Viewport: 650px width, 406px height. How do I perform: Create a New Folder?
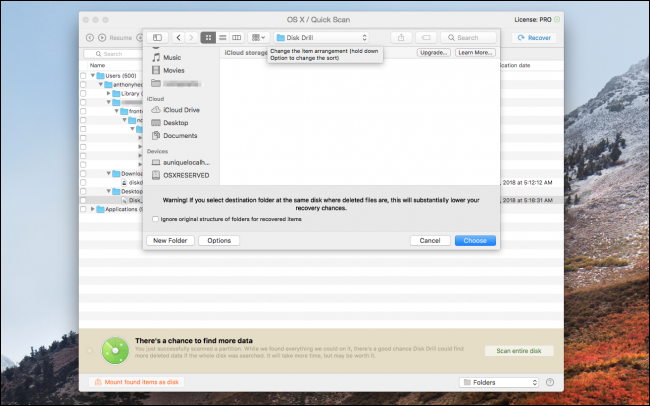tap(170, 241)
